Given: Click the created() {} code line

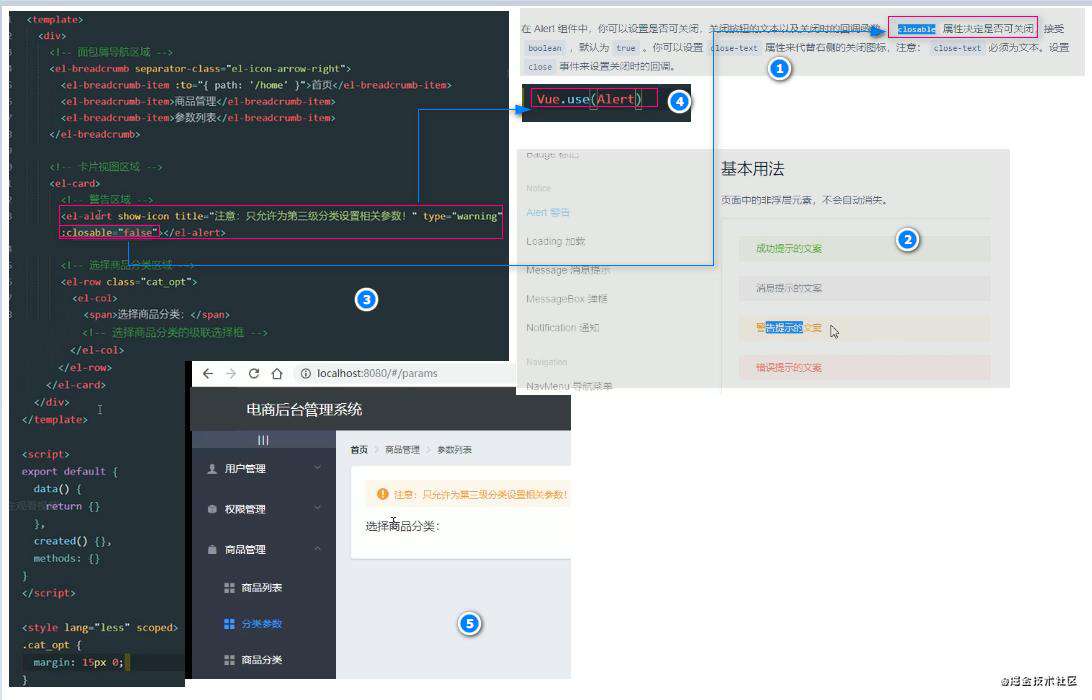Looking at the screenshot, I should [x=72, y=541].
